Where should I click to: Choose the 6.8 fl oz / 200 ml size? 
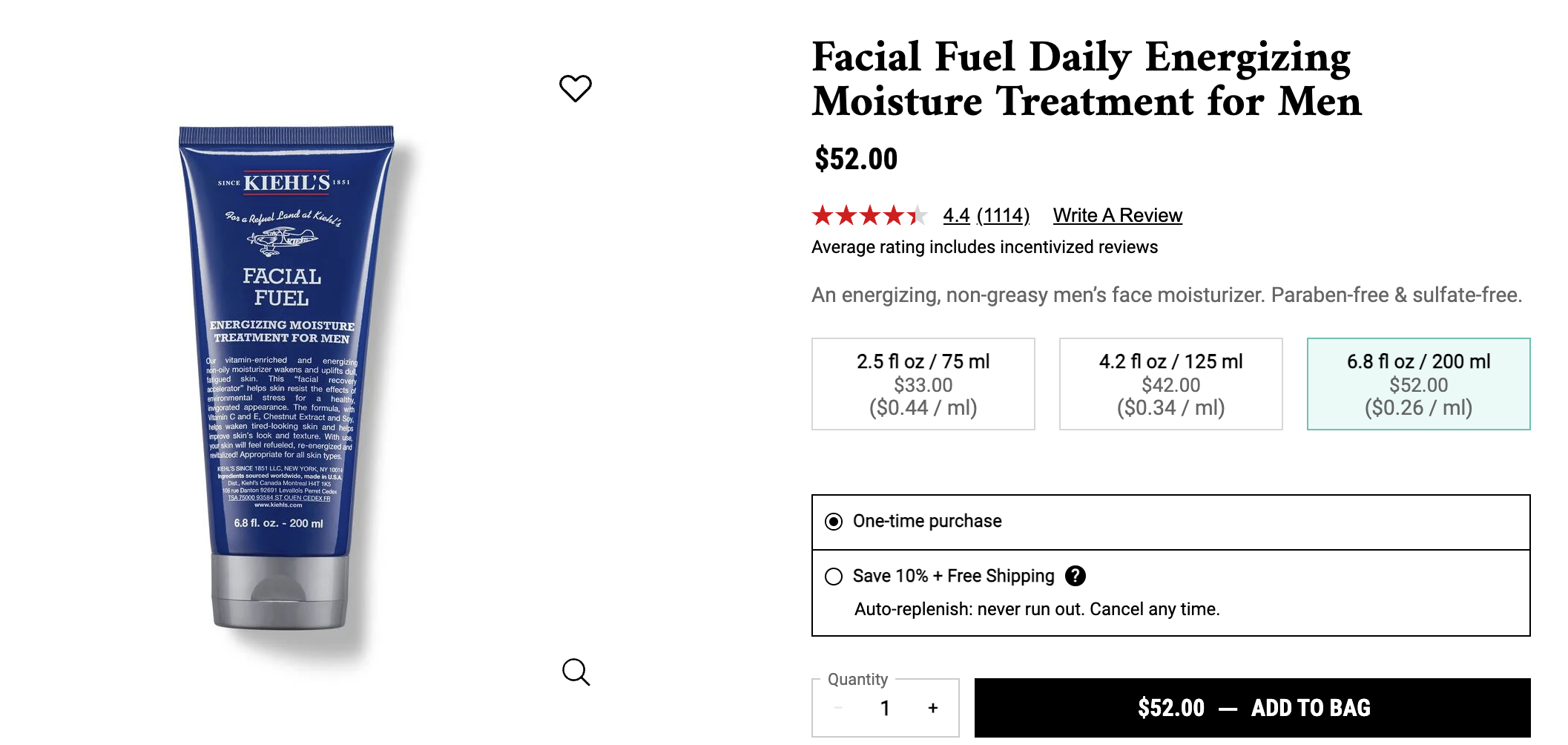click(1418, 384)
